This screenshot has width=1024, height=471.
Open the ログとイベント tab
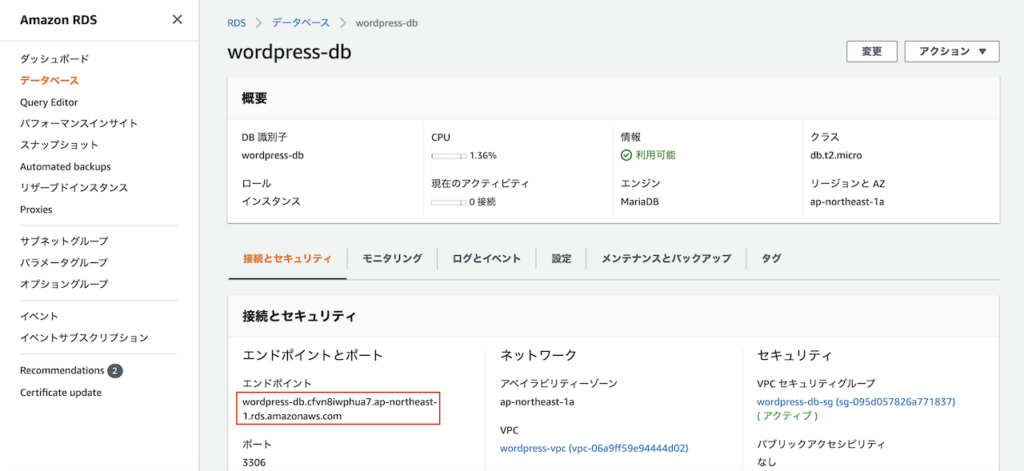point(486,258)
